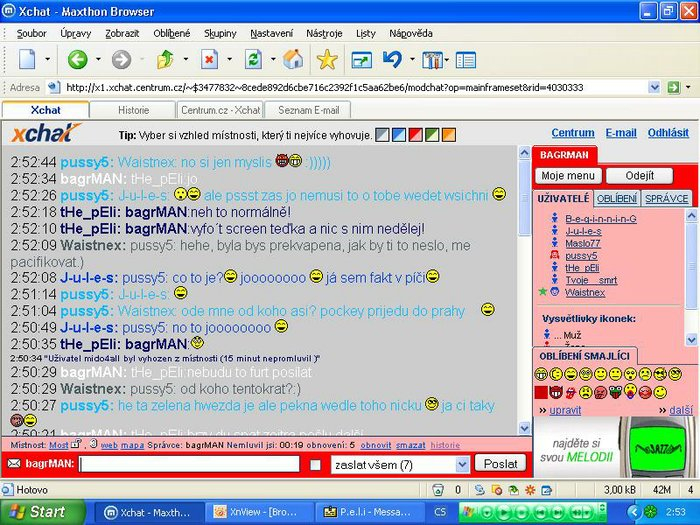This screenshot has height=525, width=700.
Task: Refresh the page with the green arrows icon
Action: pyautogui.click(x=253, y=59)
